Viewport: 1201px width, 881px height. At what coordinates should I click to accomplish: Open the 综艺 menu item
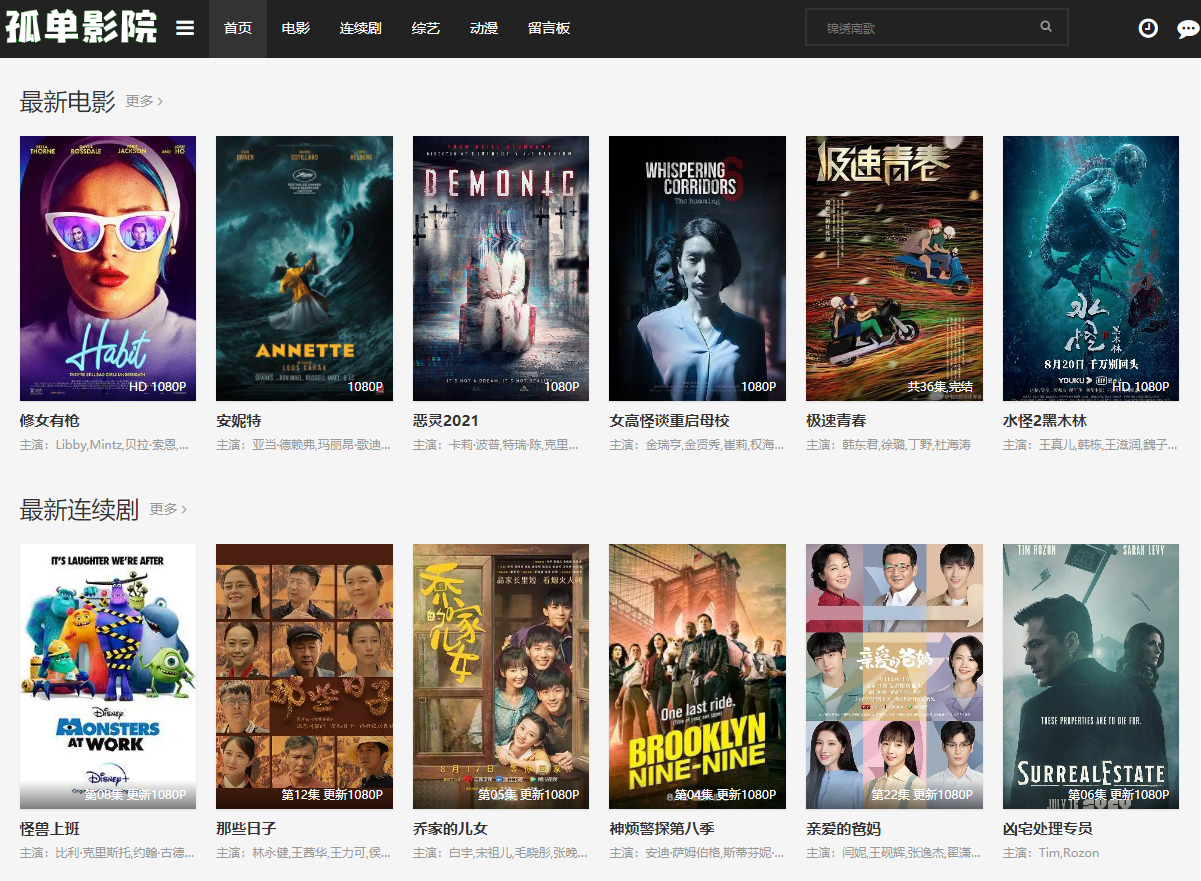[426, 28]
